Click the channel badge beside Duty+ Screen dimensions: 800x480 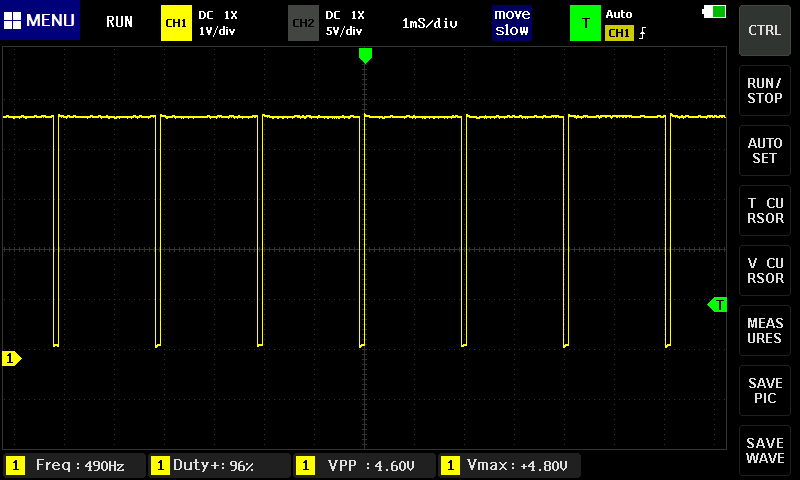point(160,465)
